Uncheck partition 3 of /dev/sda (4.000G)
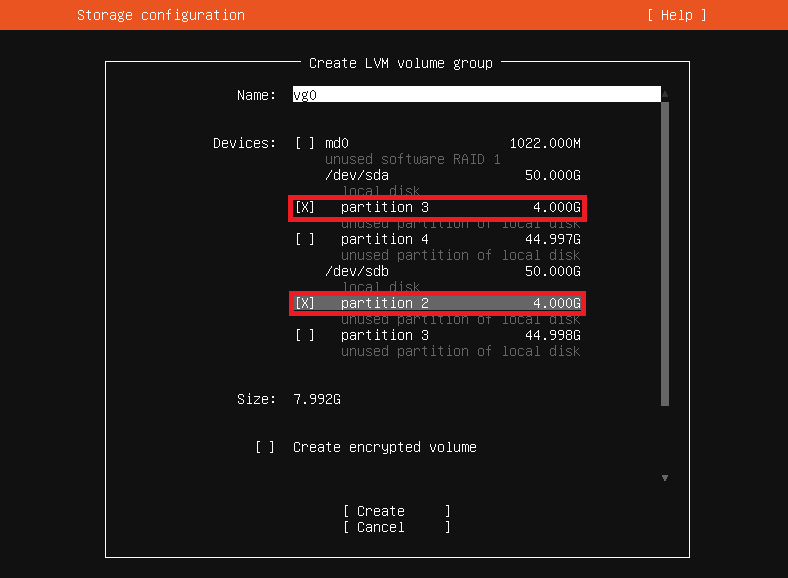Viewport: 788px width, 578px height. coord(305,207)
